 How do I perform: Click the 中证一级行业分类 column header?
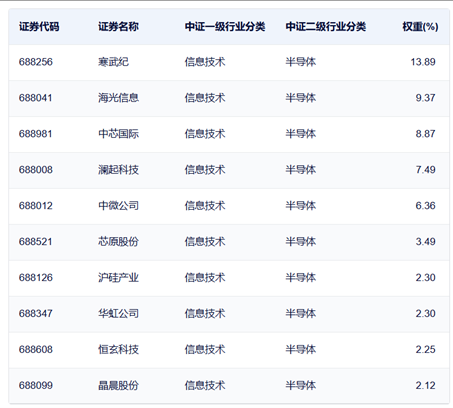tap(225, 27)
